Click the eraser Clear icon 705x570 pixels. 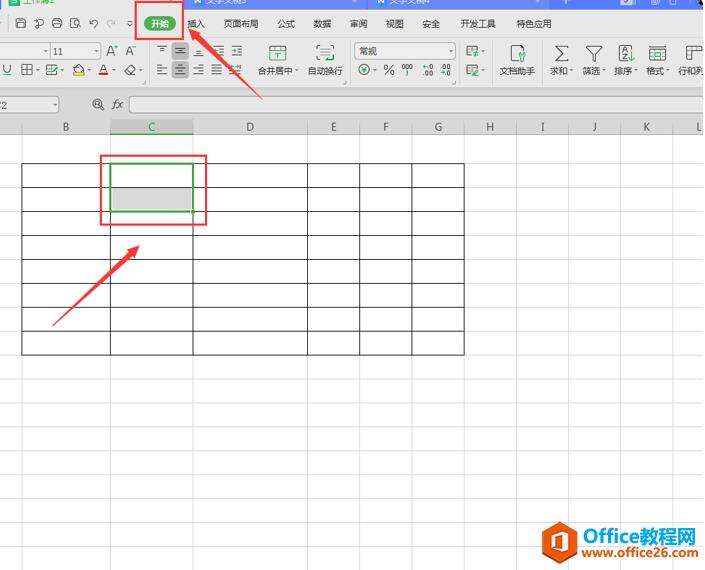[130, 70]
